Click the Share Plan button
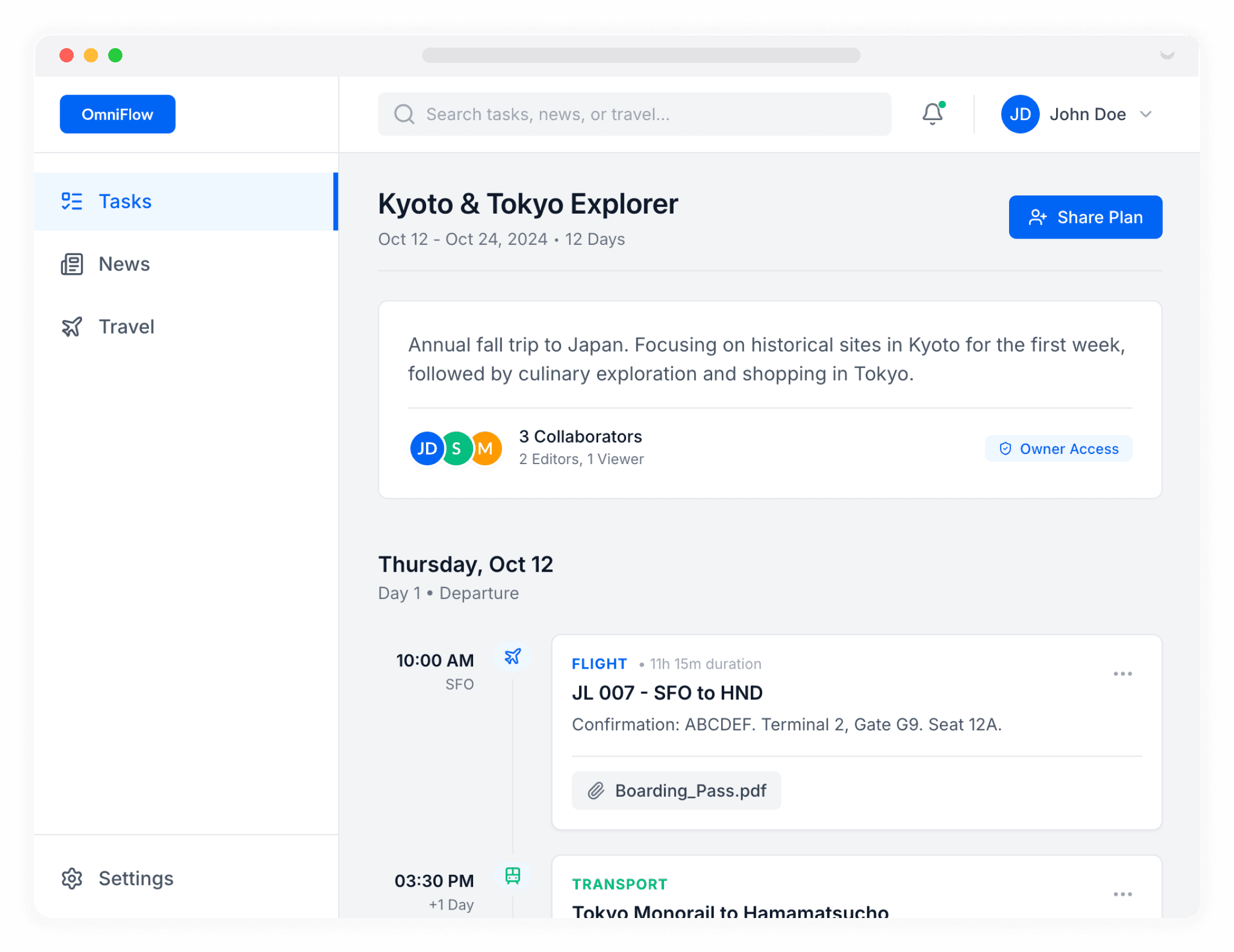Image resolution: width=1234 pixels, height=952 pixels. 1085,217
